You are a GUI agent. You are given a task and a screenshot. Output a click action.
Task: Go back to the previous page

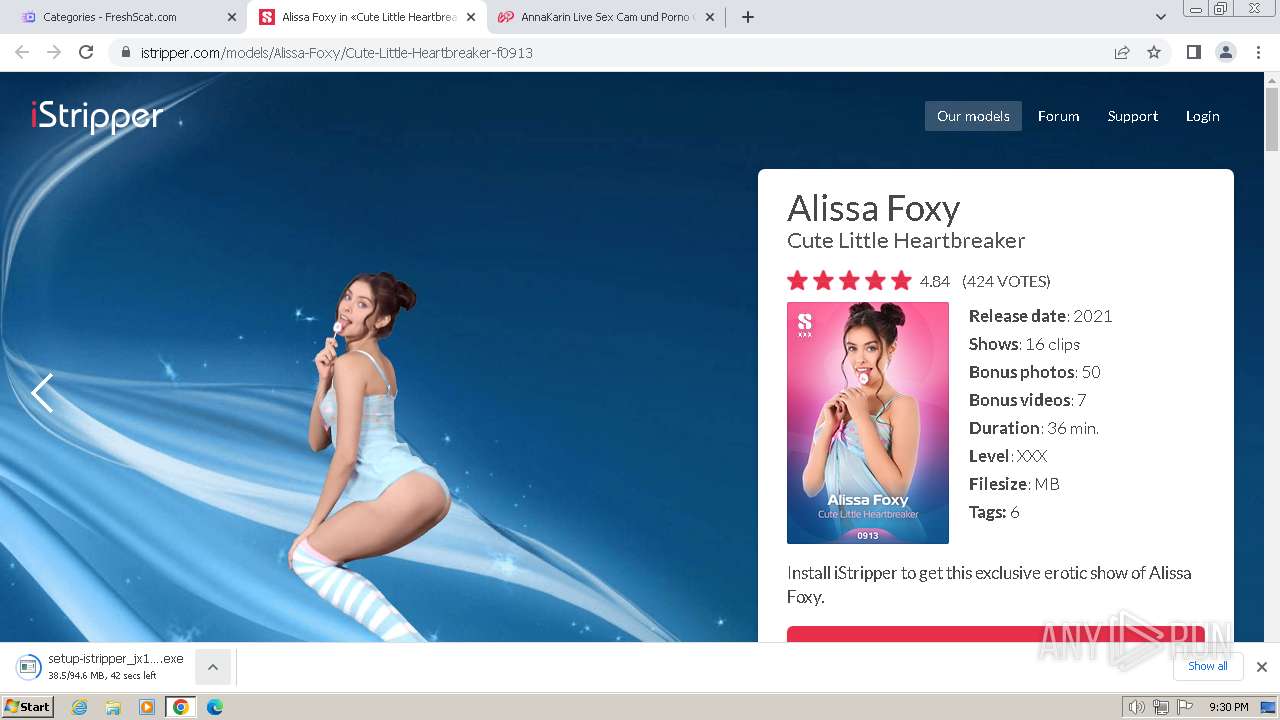click(x=22, y=52)
